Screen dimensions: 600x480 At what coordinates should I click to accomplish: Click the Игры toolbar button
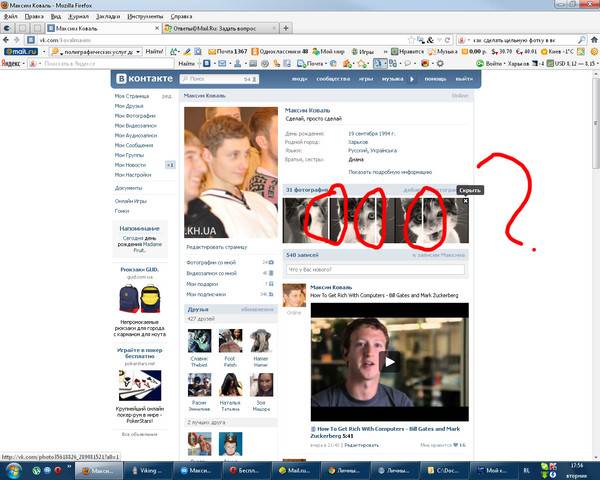coord(362,51)
